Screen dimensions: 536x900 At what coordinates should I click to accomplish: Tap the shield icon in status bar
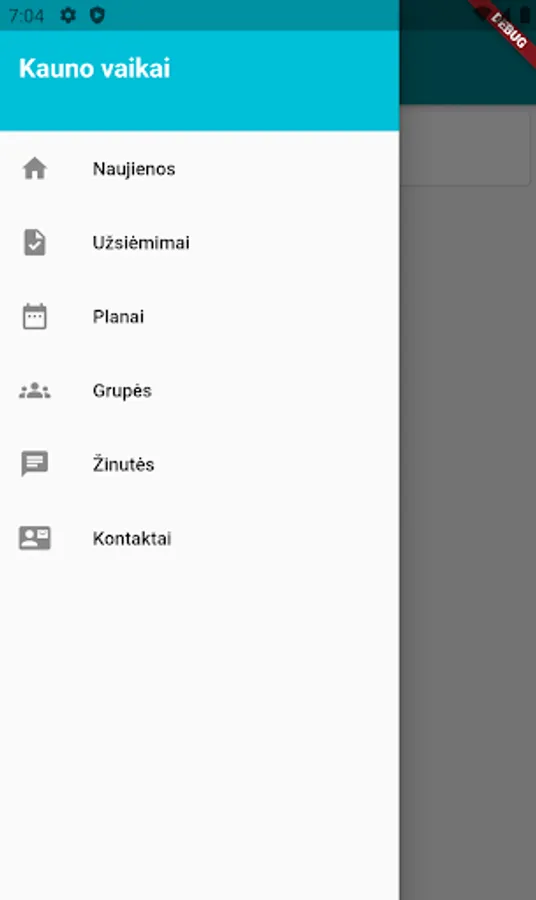click(98, 15)
